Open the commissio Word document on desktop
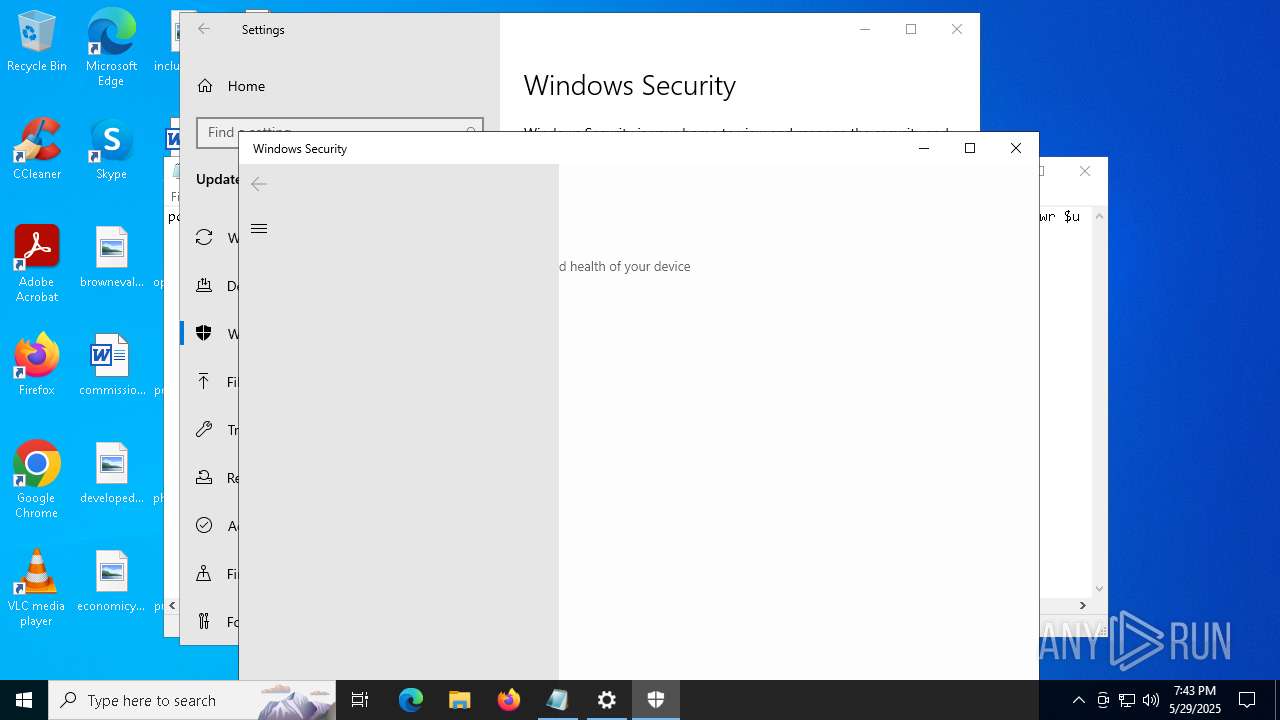1280x720 pixels. coord(111,365)
